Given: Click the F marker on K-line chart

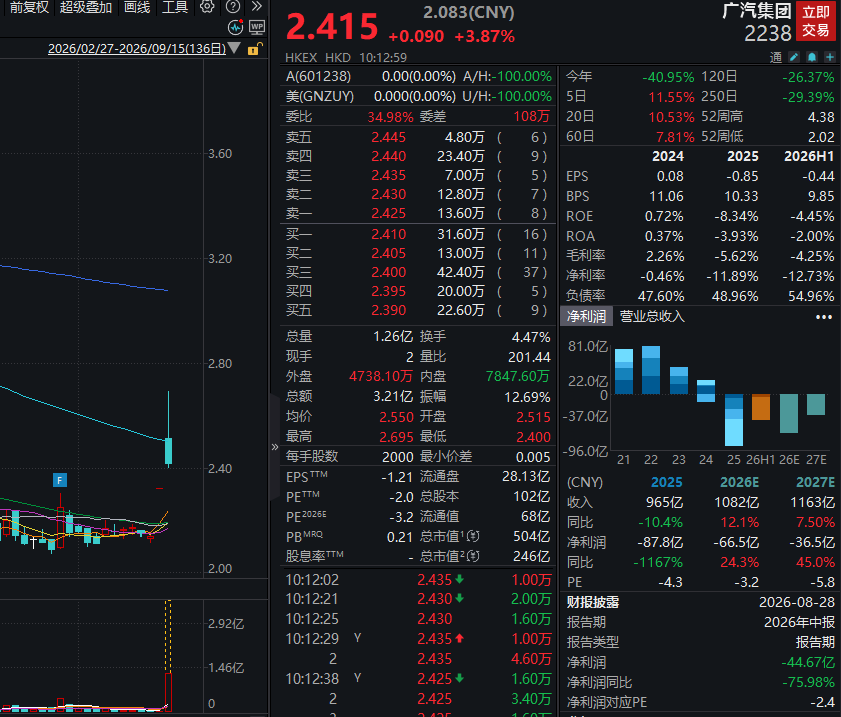Looking at the screenshot, I should click(x=60, y=480).
